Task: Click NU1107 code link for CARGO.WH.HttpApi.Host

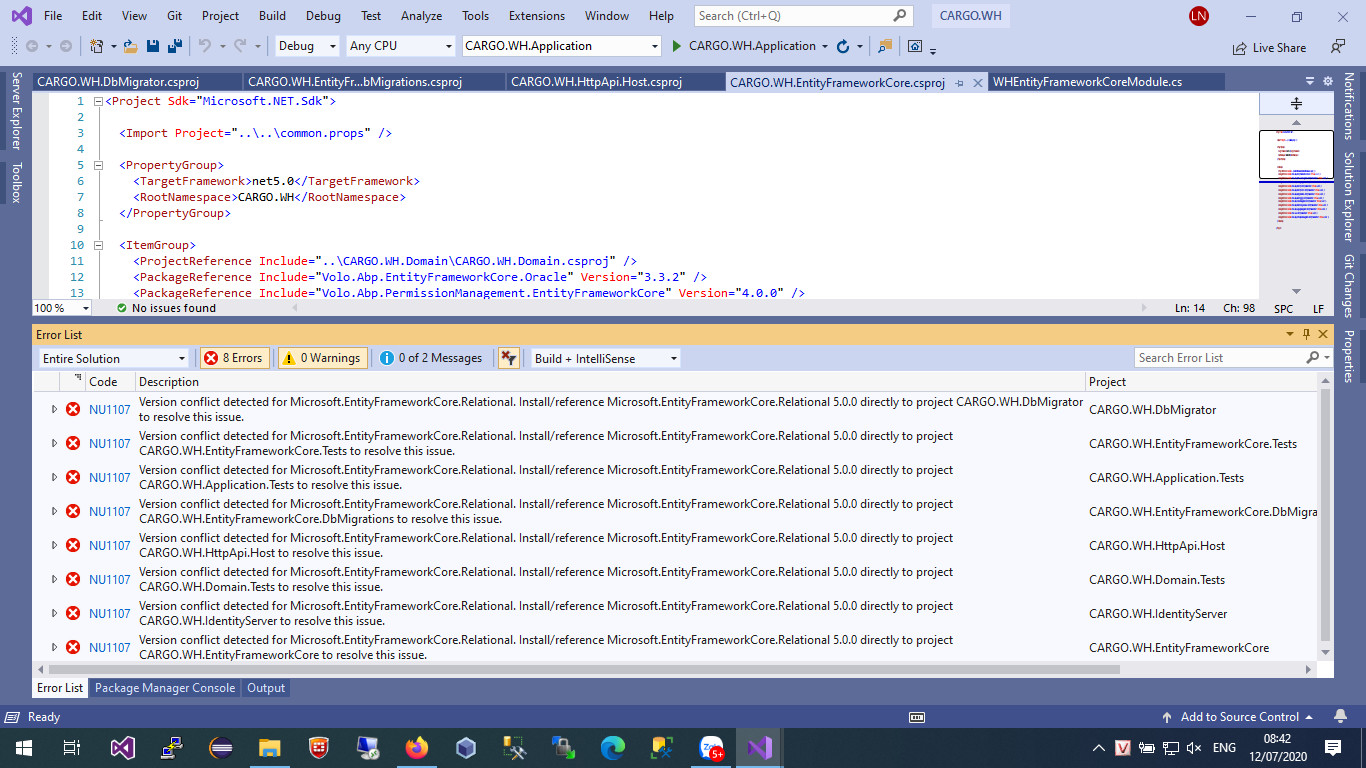Action: 109,546
